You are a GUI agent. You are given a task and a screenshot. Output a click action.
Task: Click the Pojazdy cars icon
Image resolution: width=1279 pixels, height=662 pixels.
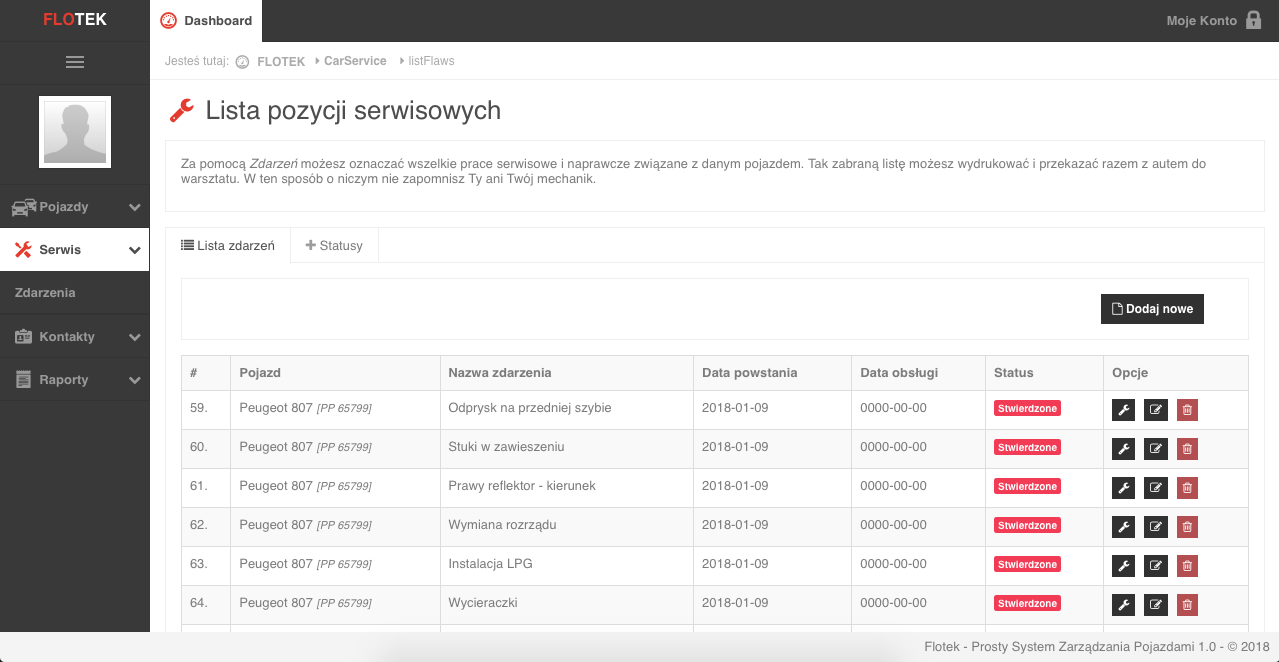coord(24,207)
